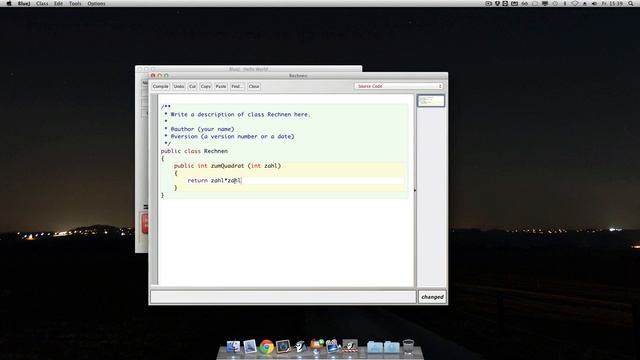Click the 'public class Rechnen' line

tap(194, 151)
